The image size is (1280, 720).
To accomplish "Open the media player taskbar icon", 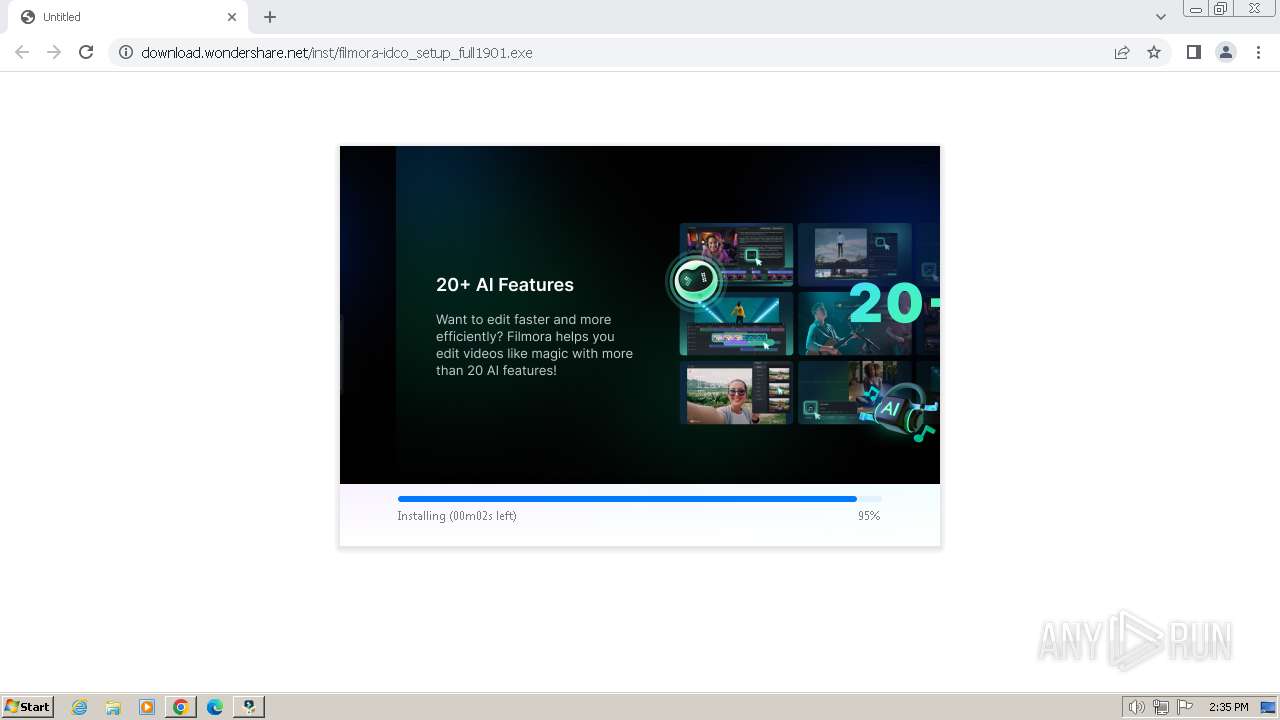I will (147, 707).
